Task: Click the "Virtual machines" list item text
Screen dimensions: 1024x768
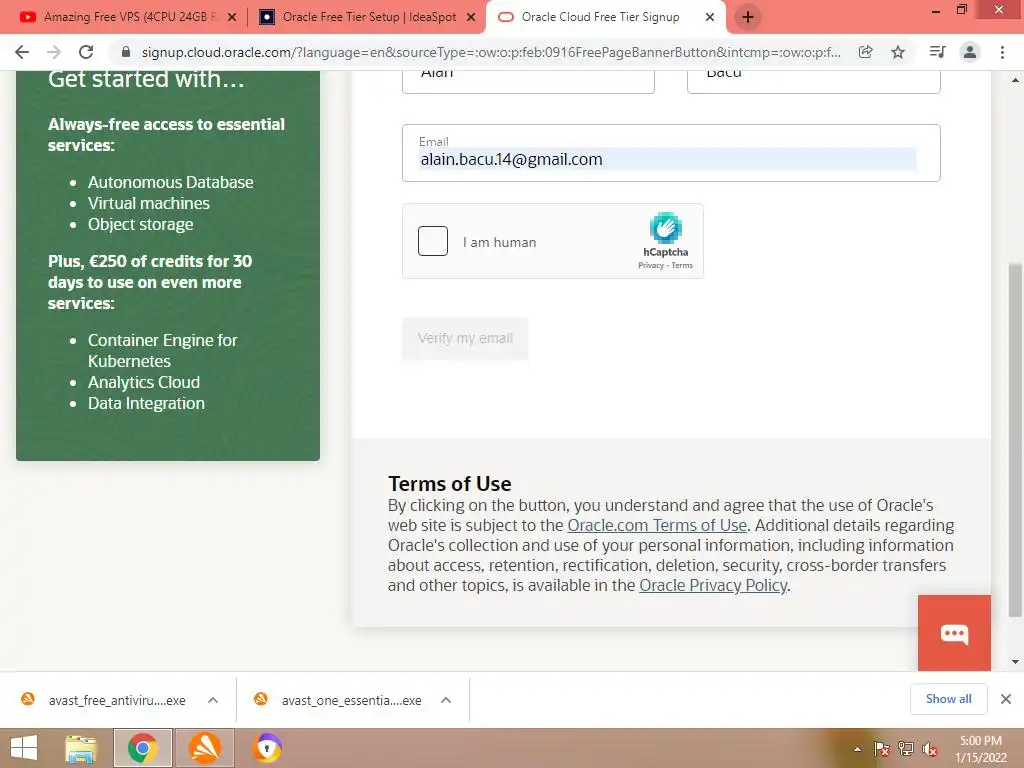Action: pos(149,203)
